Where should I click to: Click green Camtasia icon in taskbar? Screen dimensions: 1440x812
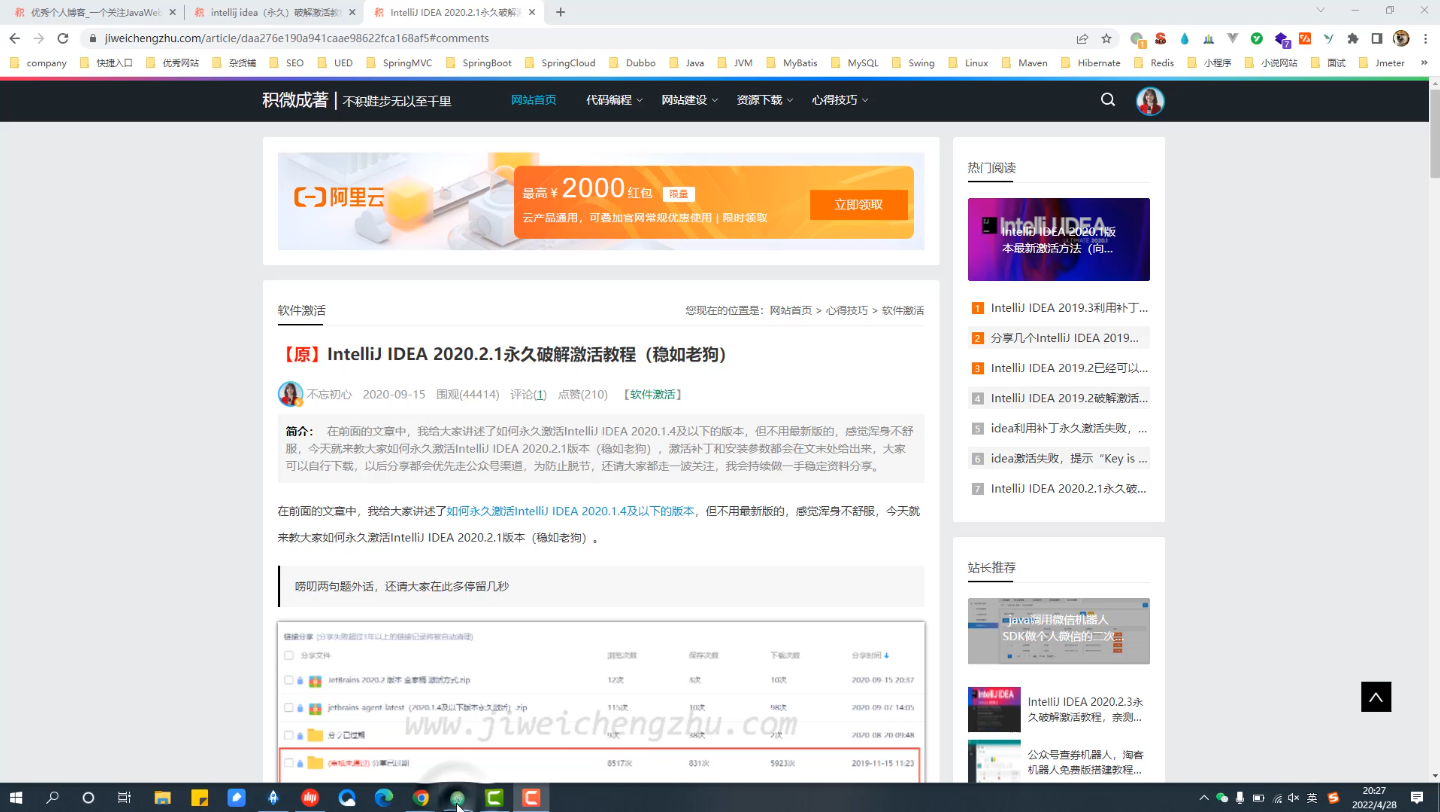point(494,798)
